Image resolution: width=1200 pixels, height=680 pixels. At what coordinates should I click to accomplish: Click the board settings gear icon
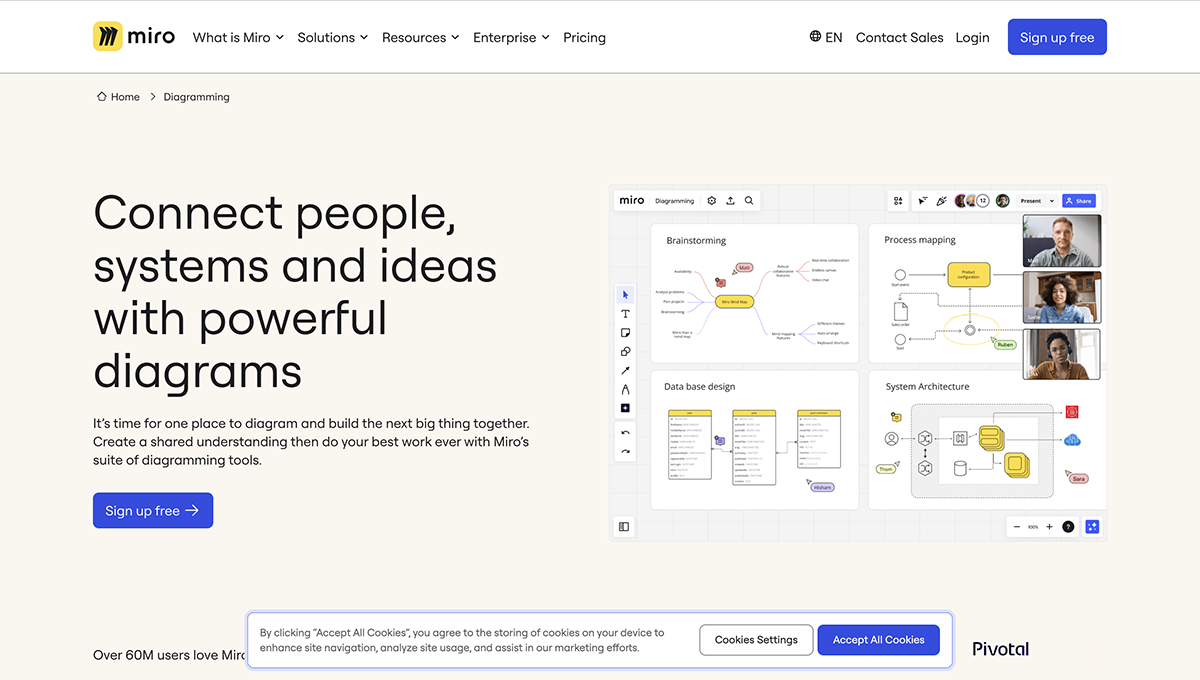point(712,201)
